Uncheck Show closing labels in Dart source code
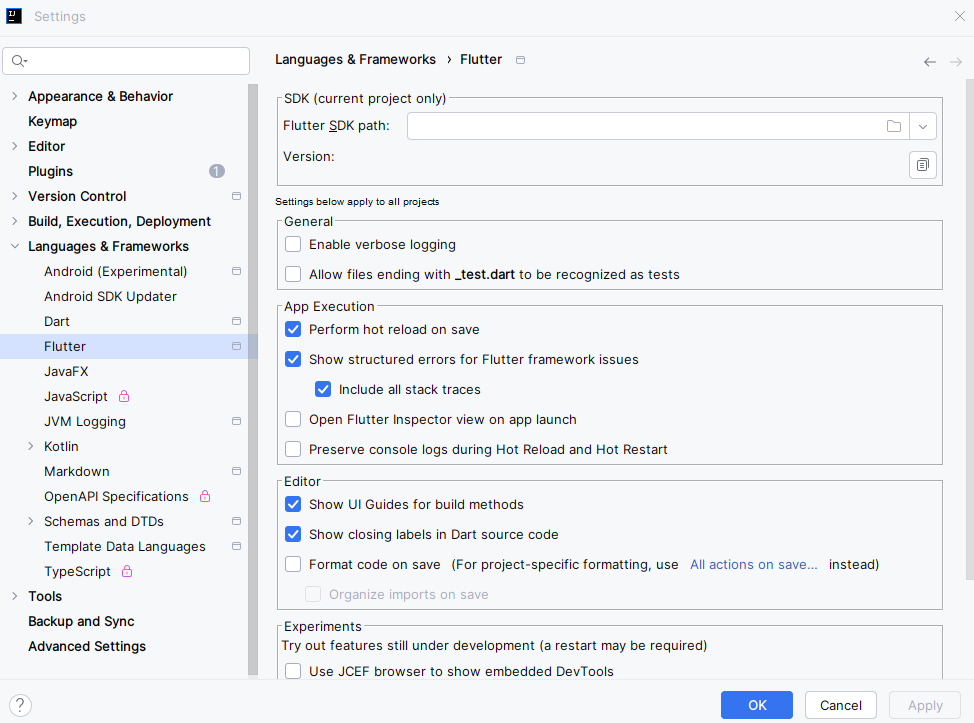This screenshot has height=723, width=974. 293,534
